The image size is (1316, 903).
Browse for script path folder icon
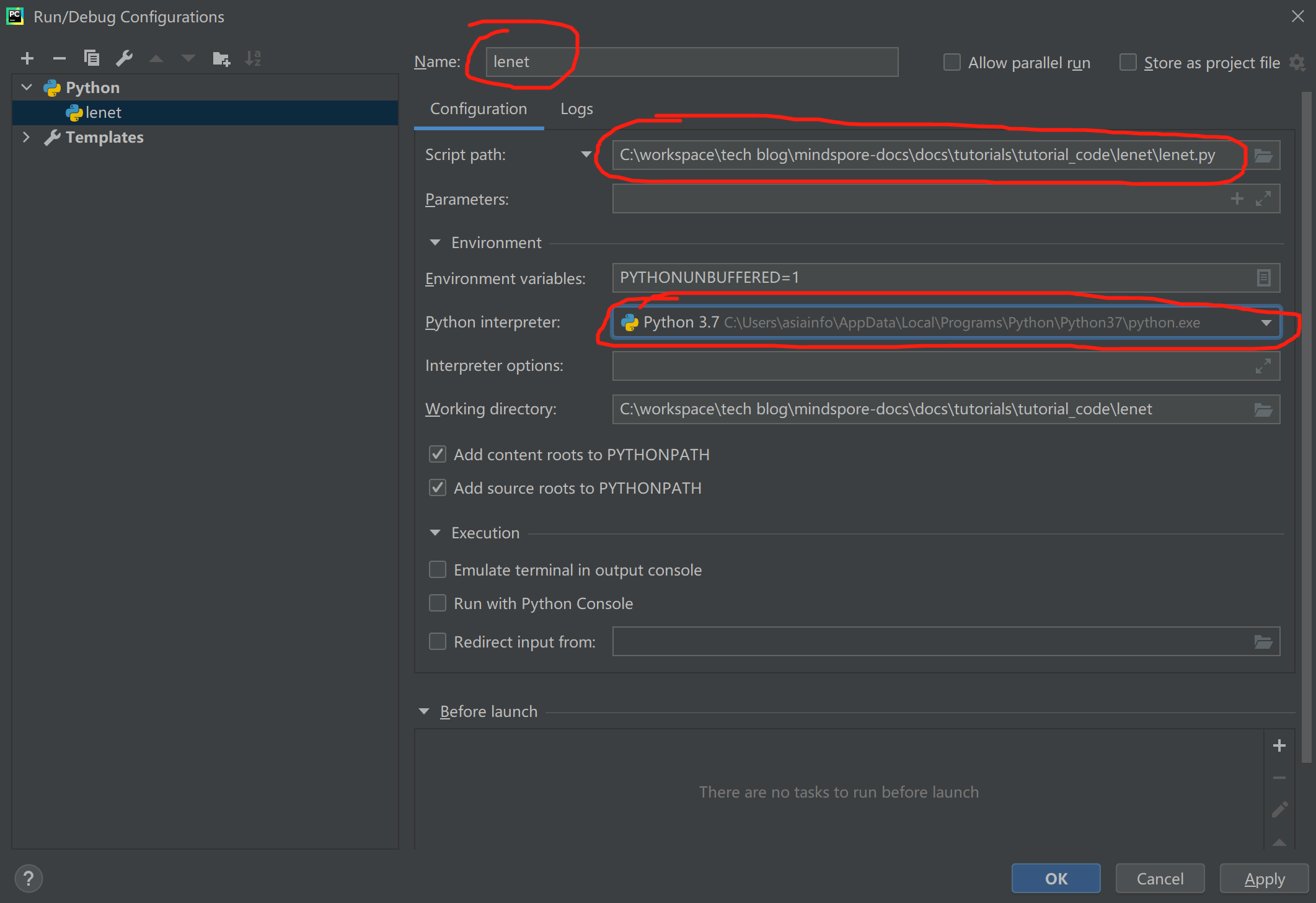tap(1263, 155)
